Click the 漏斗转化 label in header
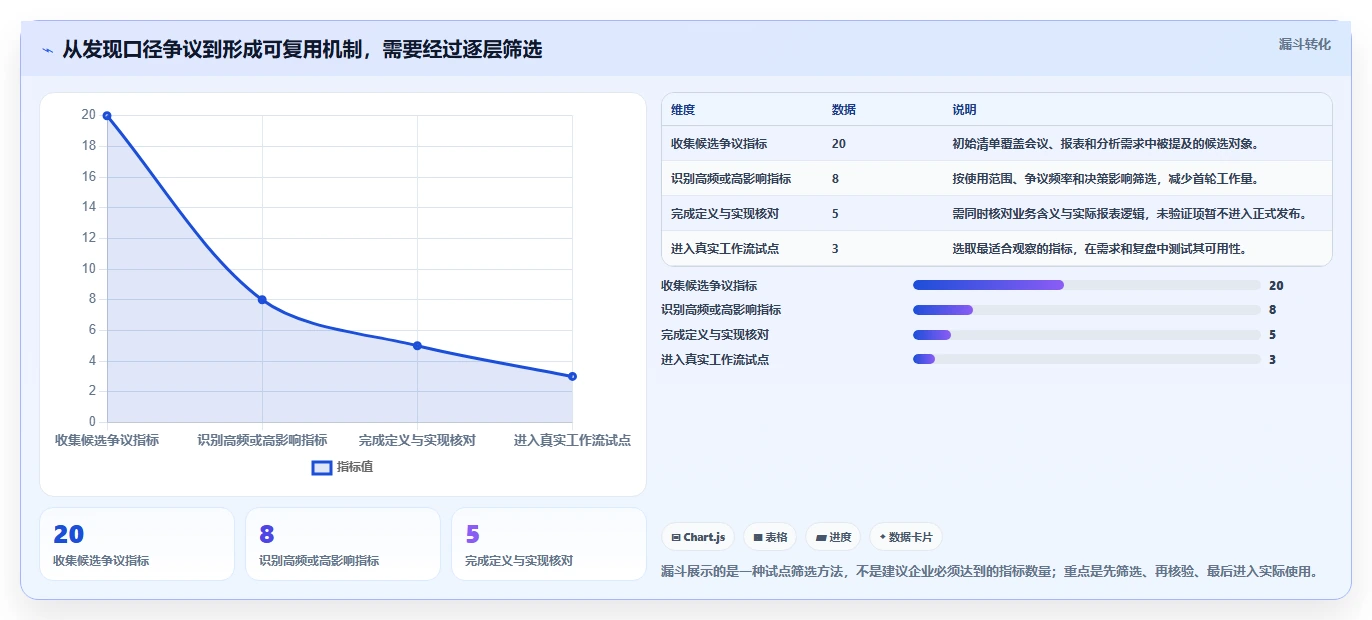The image size is (1372, 620). tap(1305, 44)
